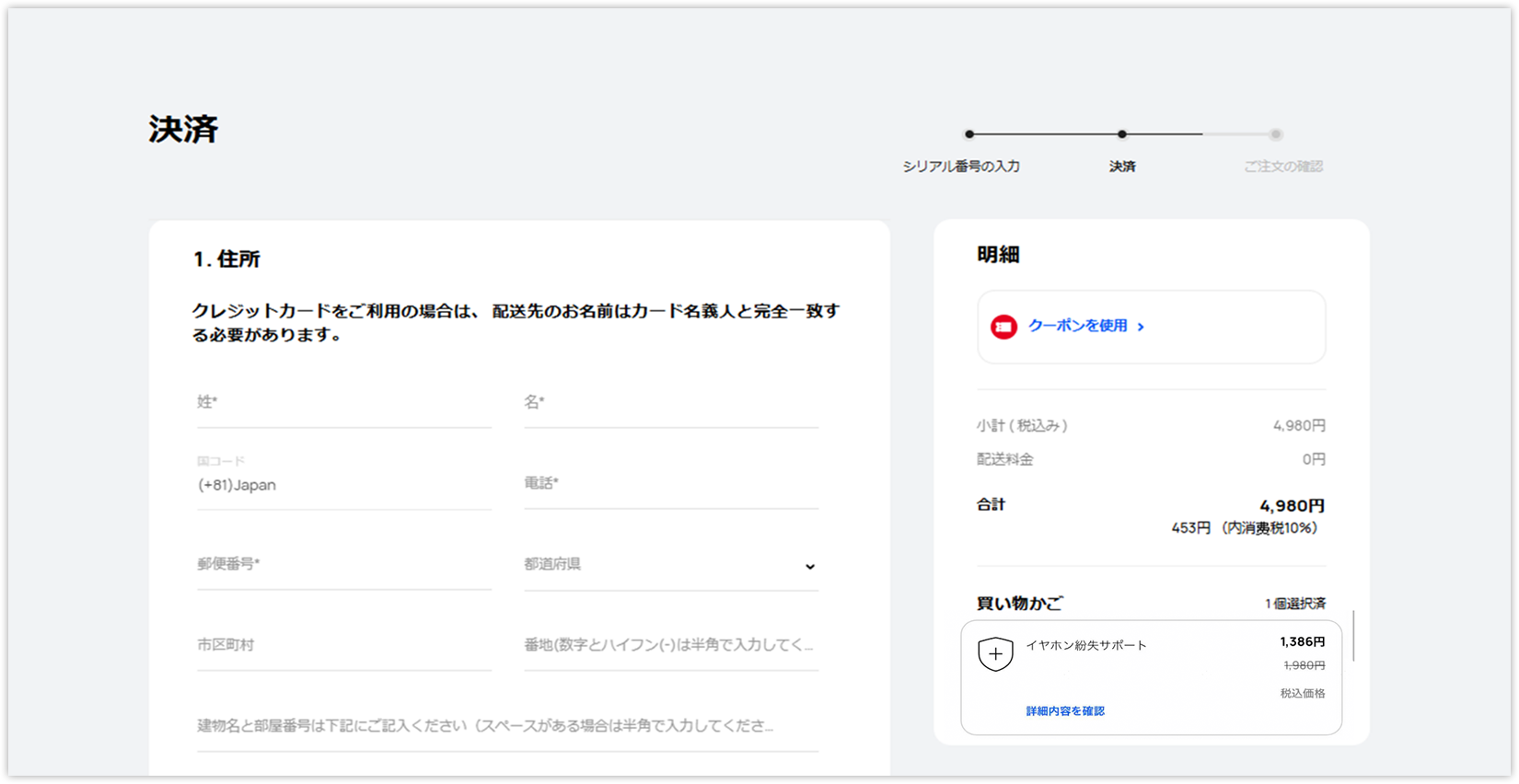This screenshot has height=784, width=1519.
Task: Select the ご注文の確認 step label
Action: [x=1282, y=167]
